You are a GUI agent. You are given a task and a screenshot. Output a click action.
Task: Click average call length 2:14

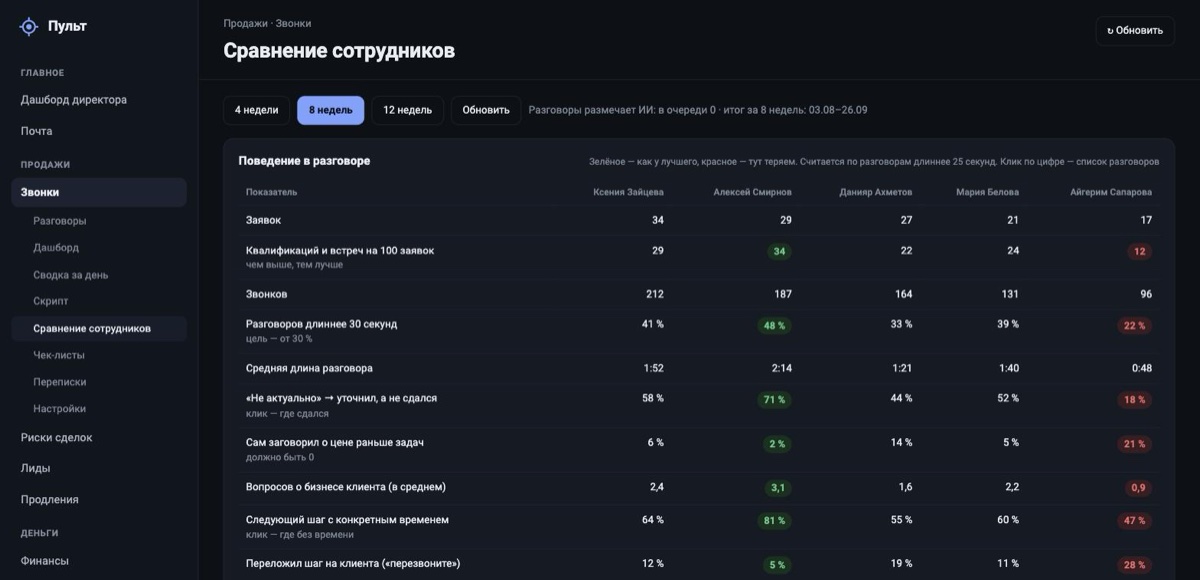coord(782,368)
